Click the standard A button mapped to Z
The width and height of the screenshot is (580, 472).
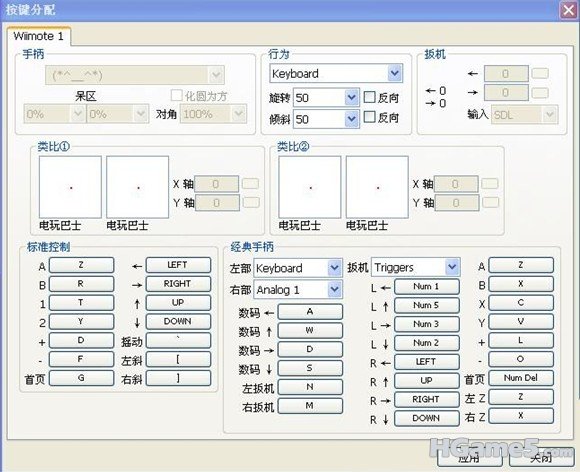[x=81, y=265]
